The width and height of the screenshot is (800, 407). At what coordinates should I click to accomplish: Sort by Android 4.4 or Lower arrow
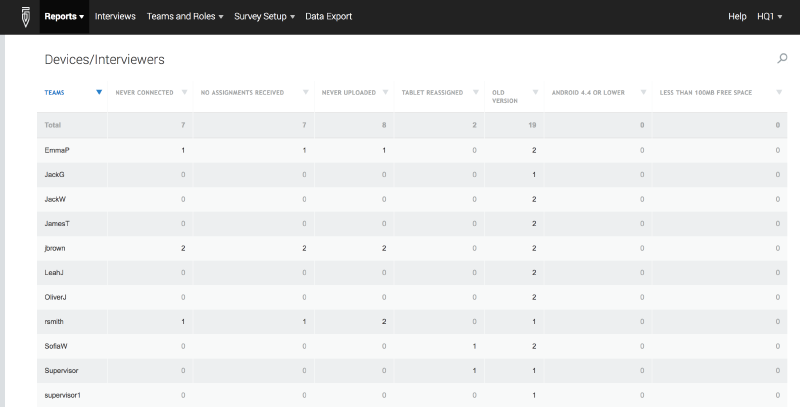tap(642, 92)
